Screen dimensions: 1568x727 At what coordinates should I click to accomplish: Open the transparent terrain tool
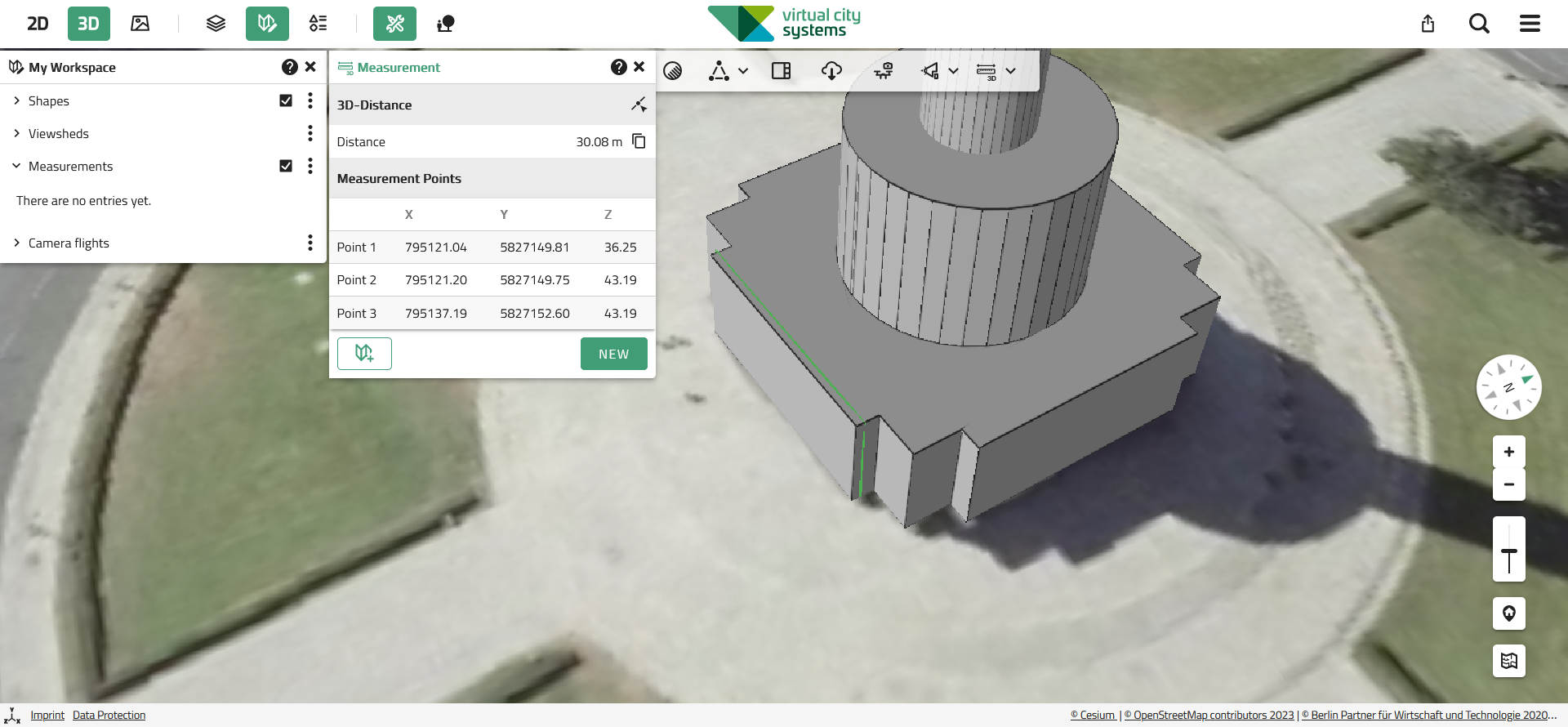(673, 70)
